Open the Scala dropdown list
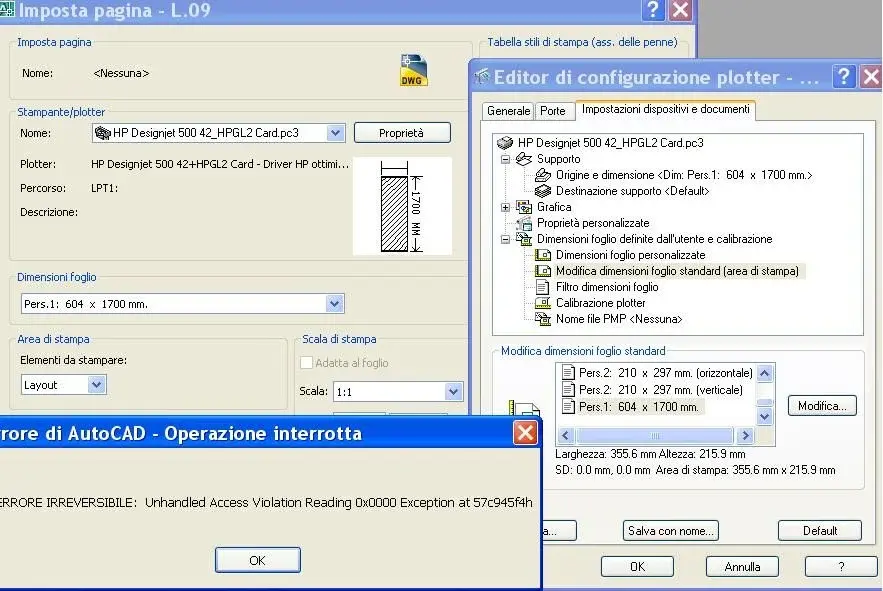883x591 pixels. coord(453,392)
